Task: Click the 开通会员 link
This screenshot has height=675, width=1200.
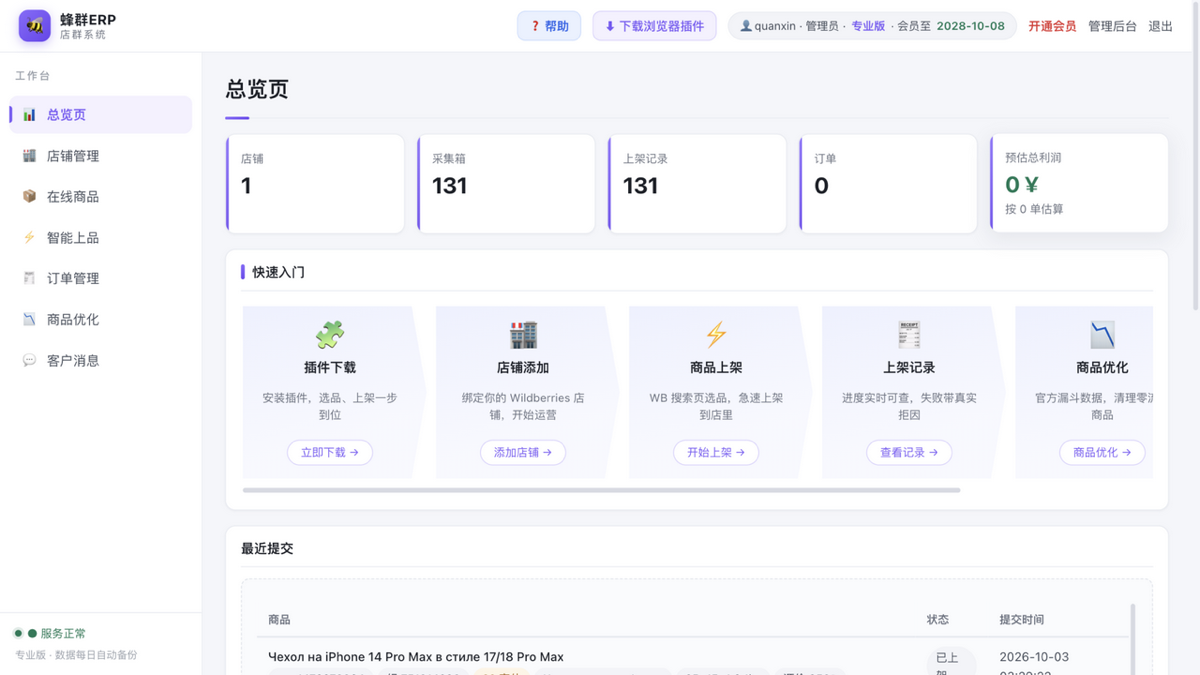Action: (x=1052, y=26)
